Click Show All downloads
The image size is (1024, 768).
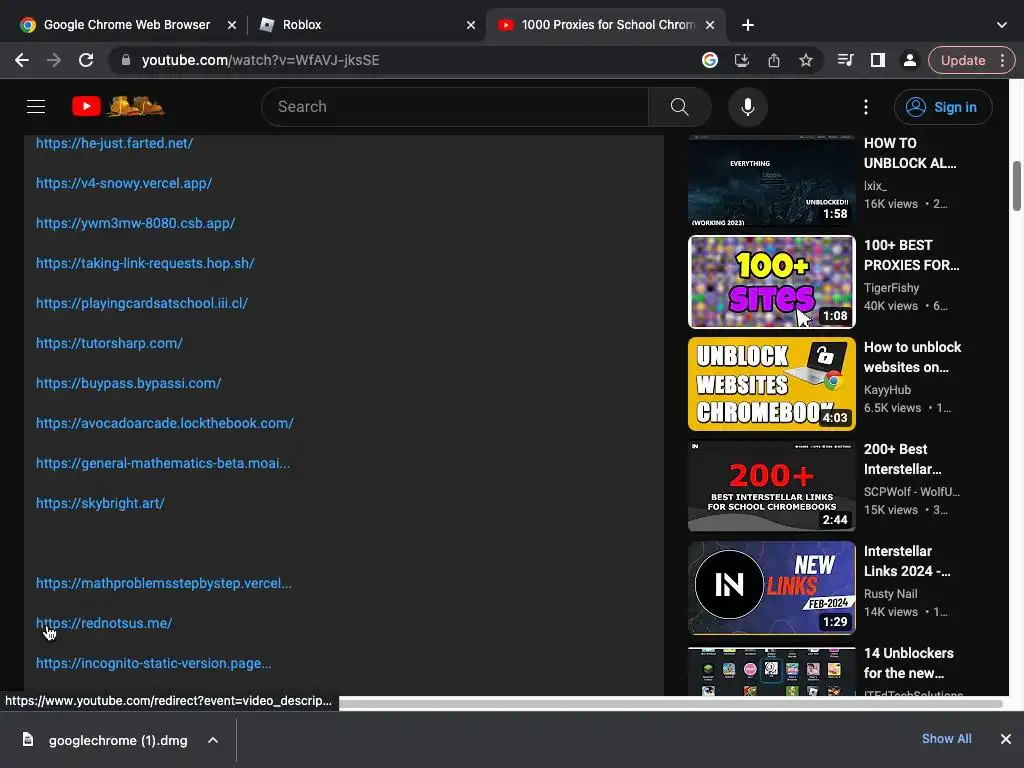click(946, 739)
